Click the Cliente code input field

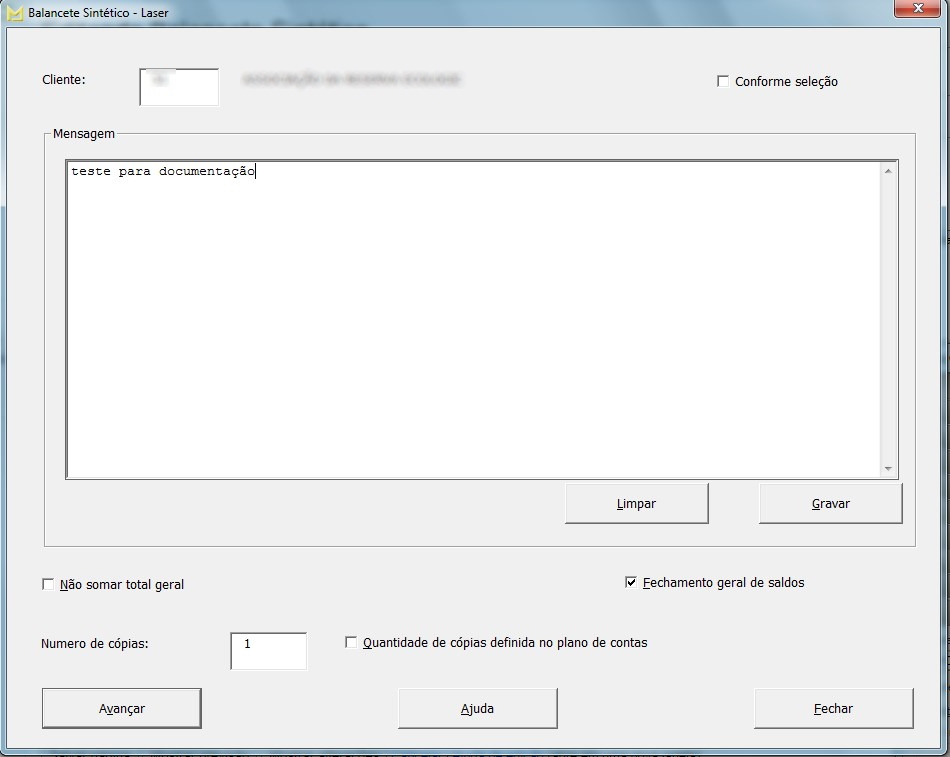click(x=179, y=87)
